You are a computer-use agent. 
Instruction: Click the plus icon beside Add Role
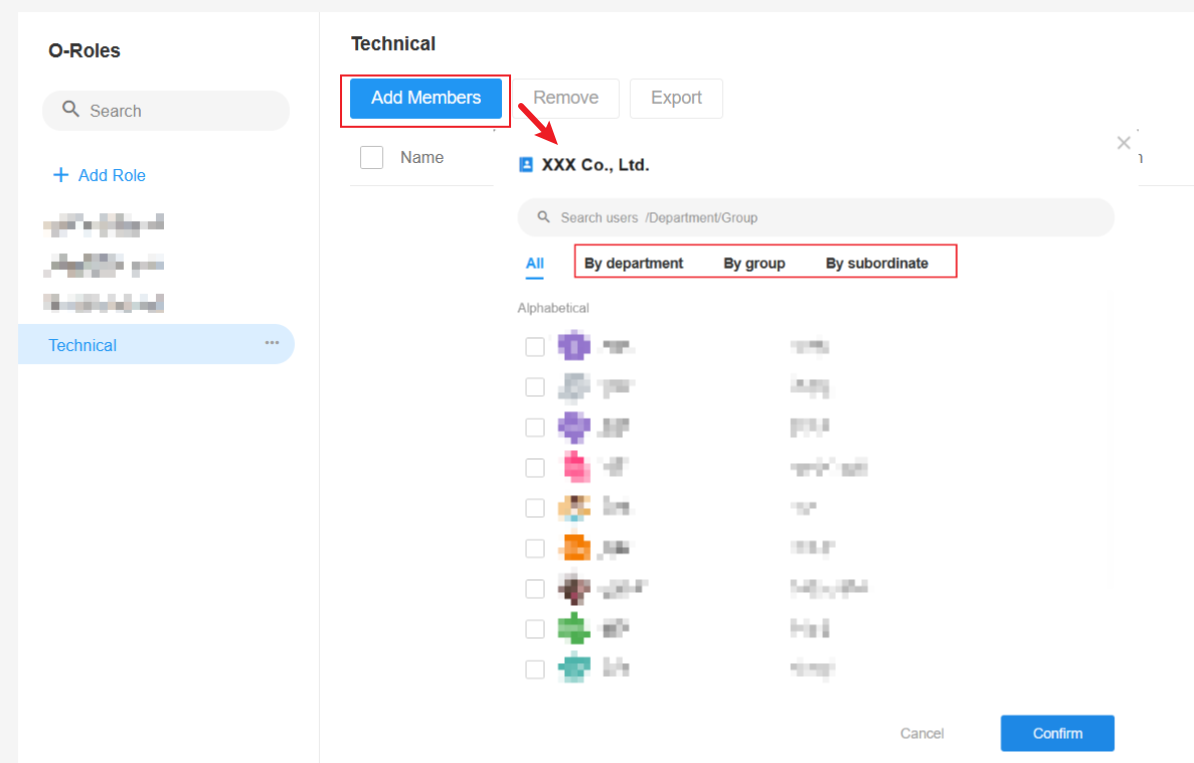[x=61, y=175]
